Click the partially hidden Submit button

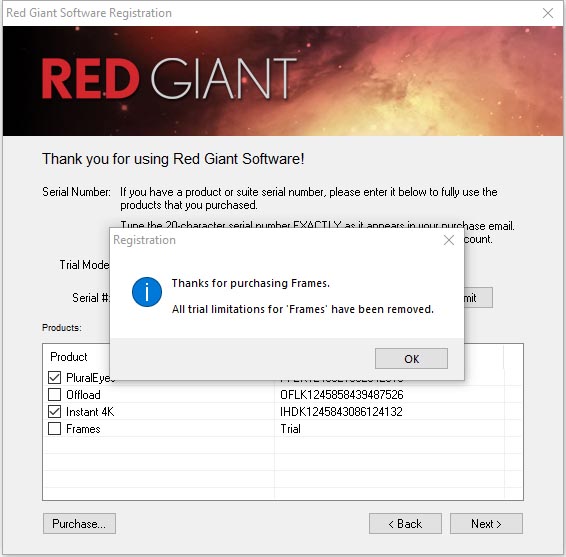click(x=478, y=298)
